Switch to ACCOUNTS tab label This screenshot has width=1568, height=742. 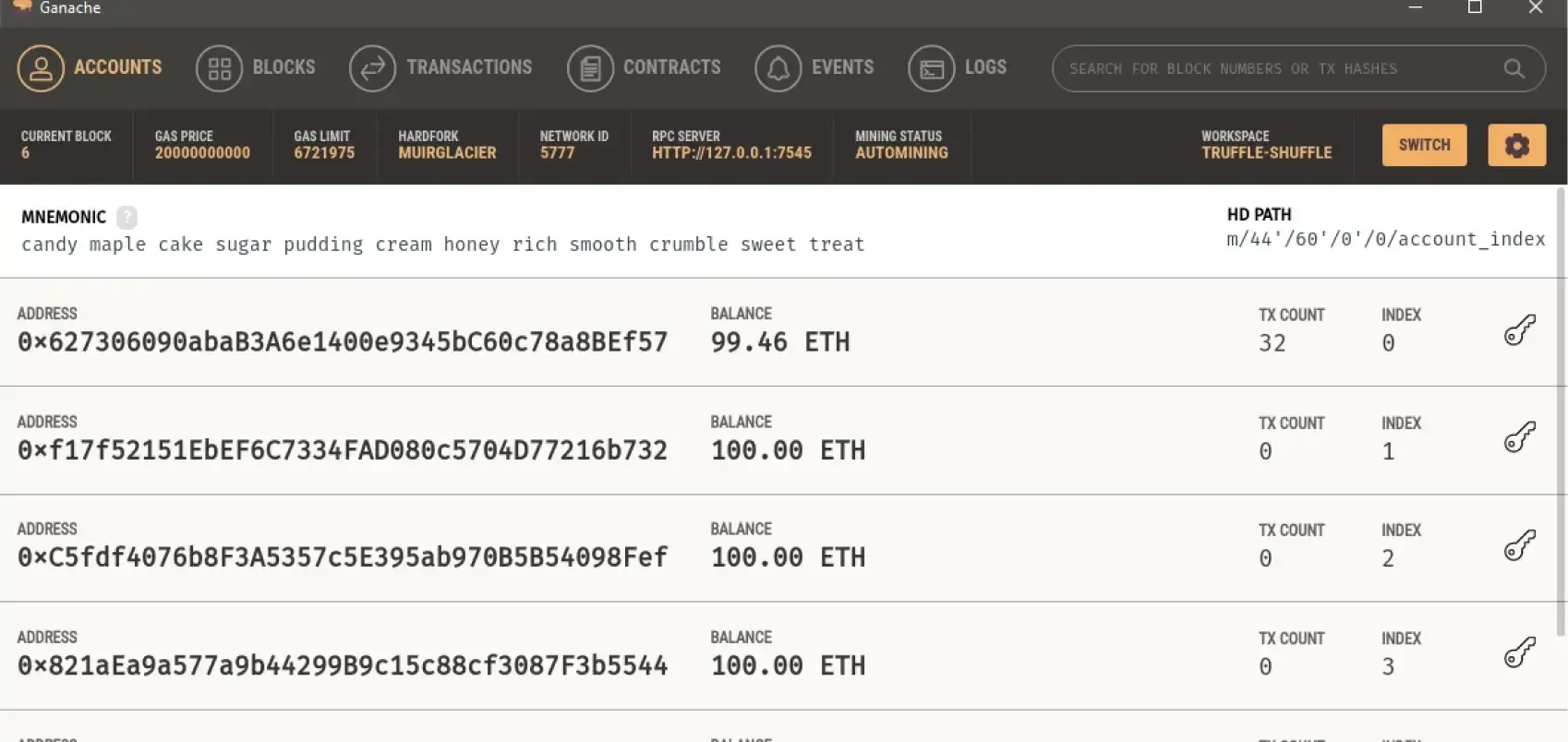point(117,67)
